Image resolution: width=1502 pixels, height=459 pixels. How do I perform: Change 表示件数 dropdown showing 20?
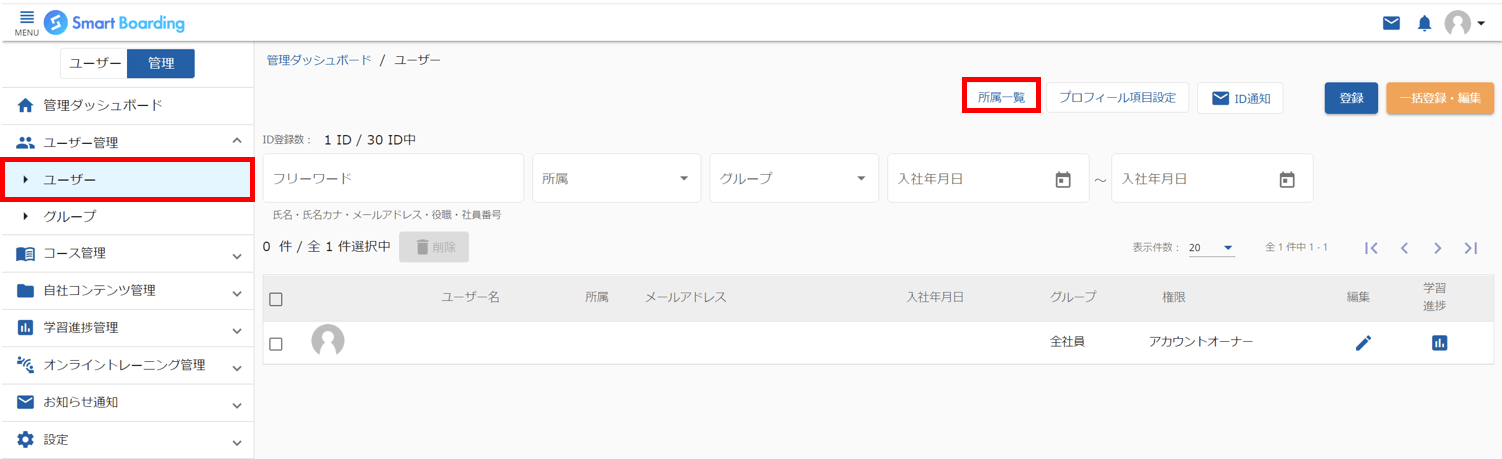click(1211, 248)
